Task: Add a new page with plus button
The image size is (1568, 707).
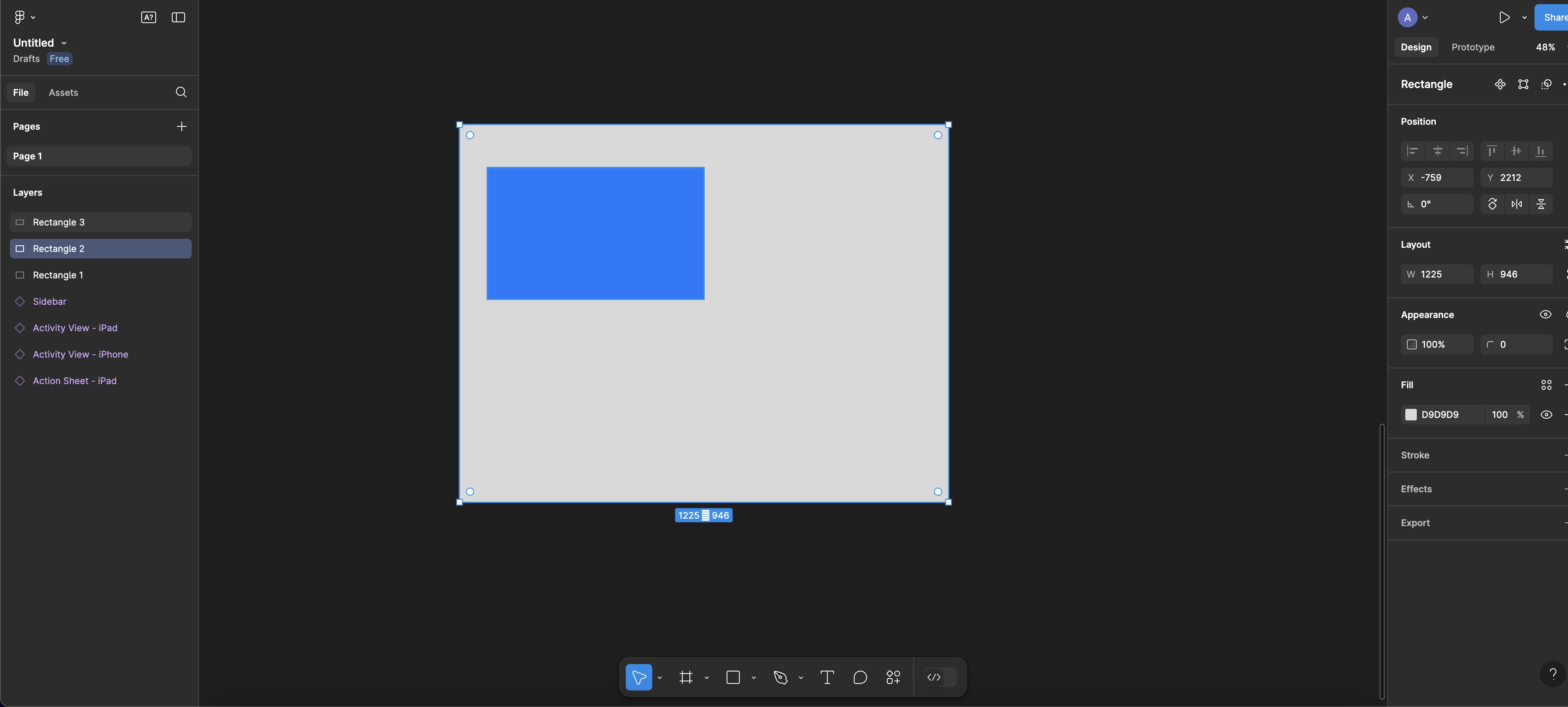Action: pos(181,126)
